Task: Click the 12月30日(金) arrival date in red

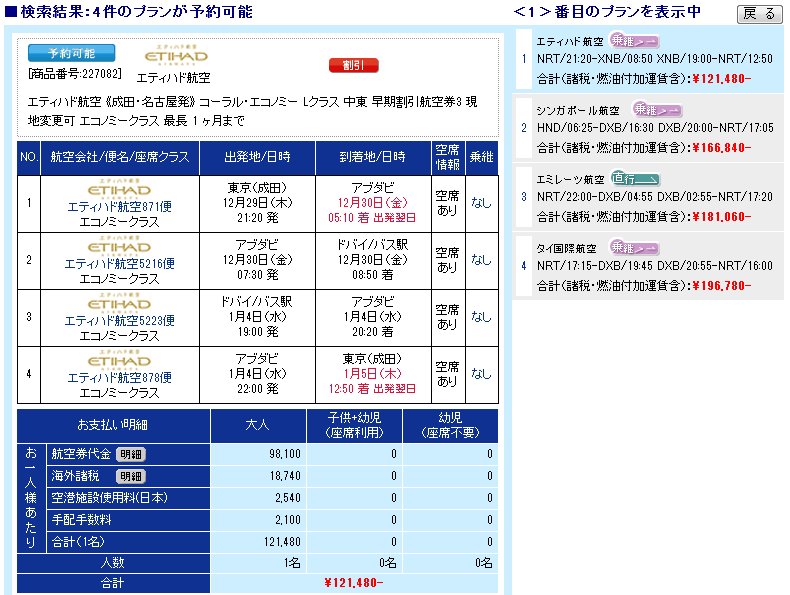Action: pos(373,203)
